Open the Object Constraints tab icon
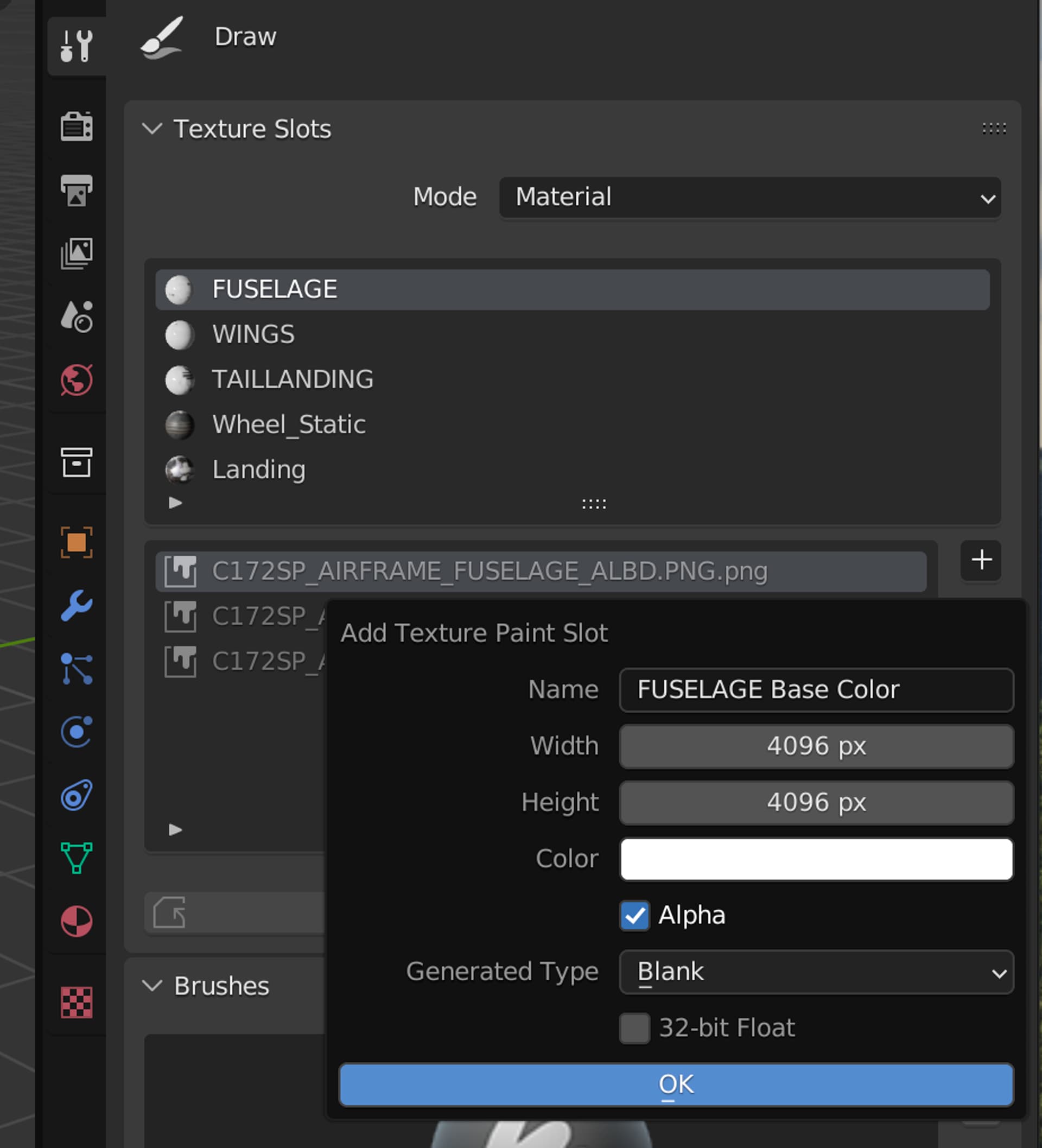Screen dimensions: 1042x1148 pyautogui.click(x=77, y=795)
